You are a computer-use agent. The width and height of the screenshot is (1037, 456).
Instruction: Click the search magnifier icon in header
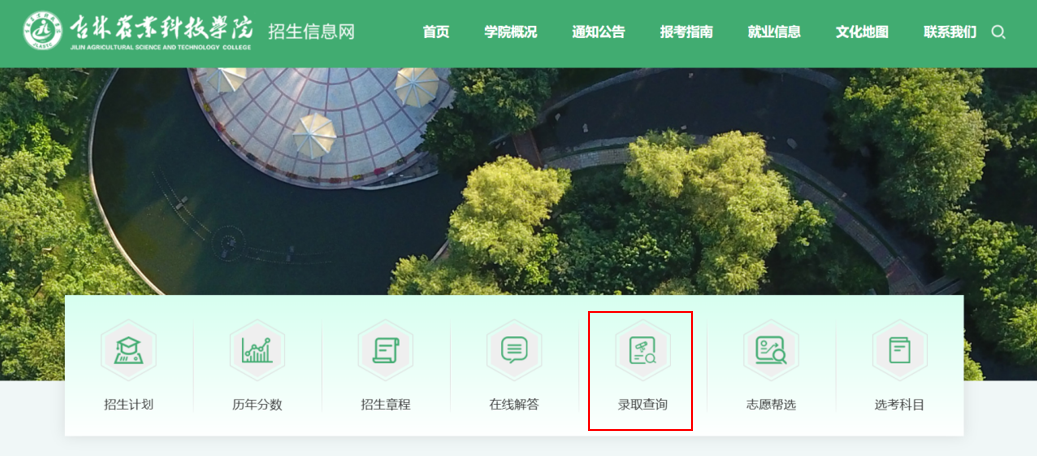click(999, 32)
